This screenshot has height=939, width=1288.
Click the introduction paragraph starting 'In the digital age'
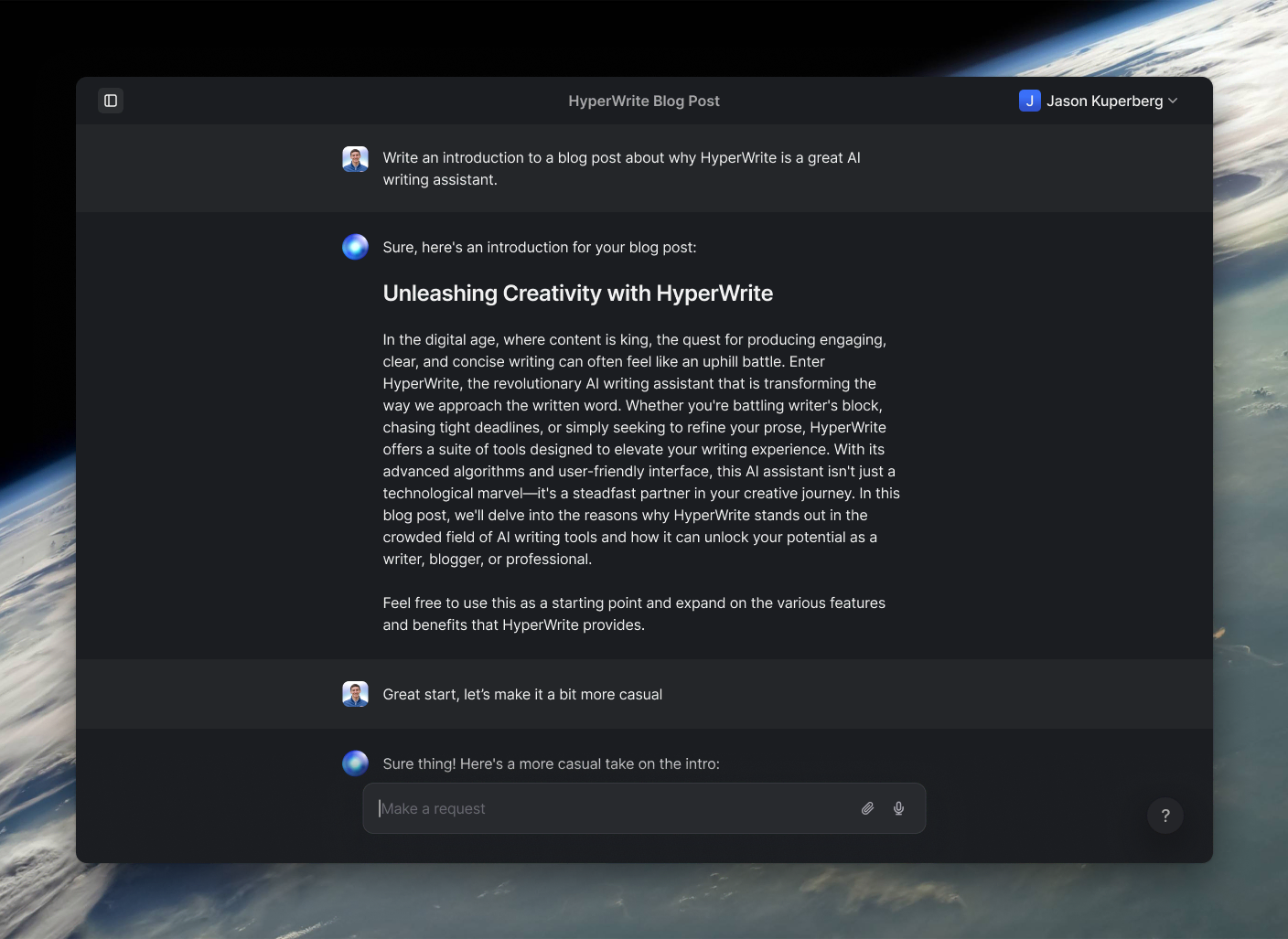pos(640,448)
